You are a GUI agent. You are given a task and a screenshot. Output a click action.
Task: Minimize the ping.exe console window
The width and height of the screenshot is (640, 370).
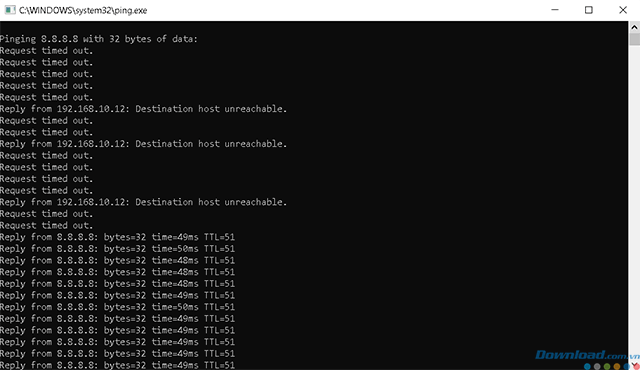pos(555,10)
